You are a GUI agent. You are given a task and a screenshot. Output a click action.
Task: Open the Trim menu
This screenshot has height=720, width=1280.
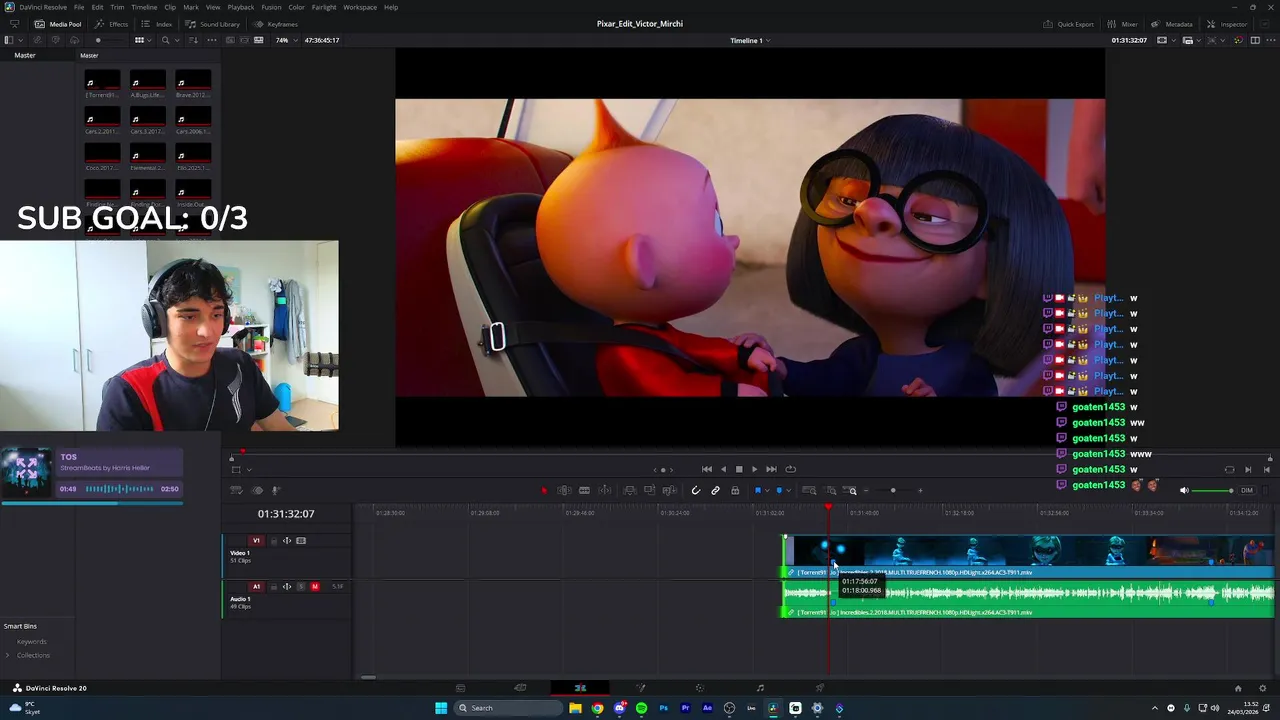tap(117, 7)
